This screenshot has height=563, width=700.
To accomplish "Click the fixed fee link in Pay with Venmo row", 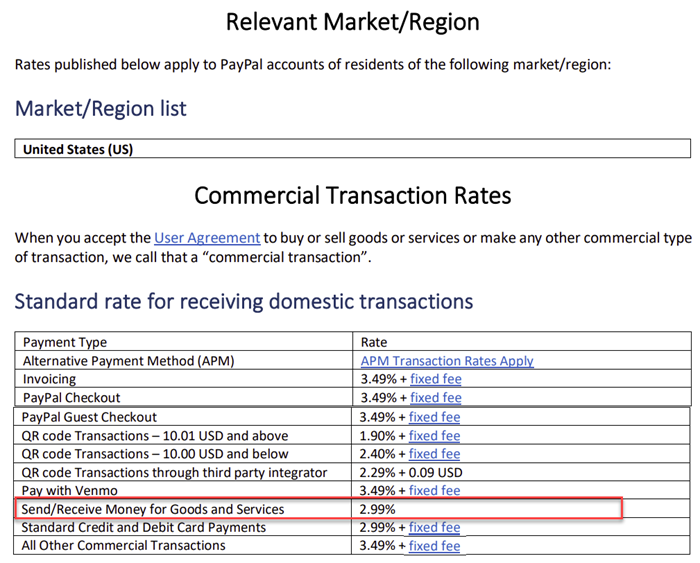I will click(434, 490).
